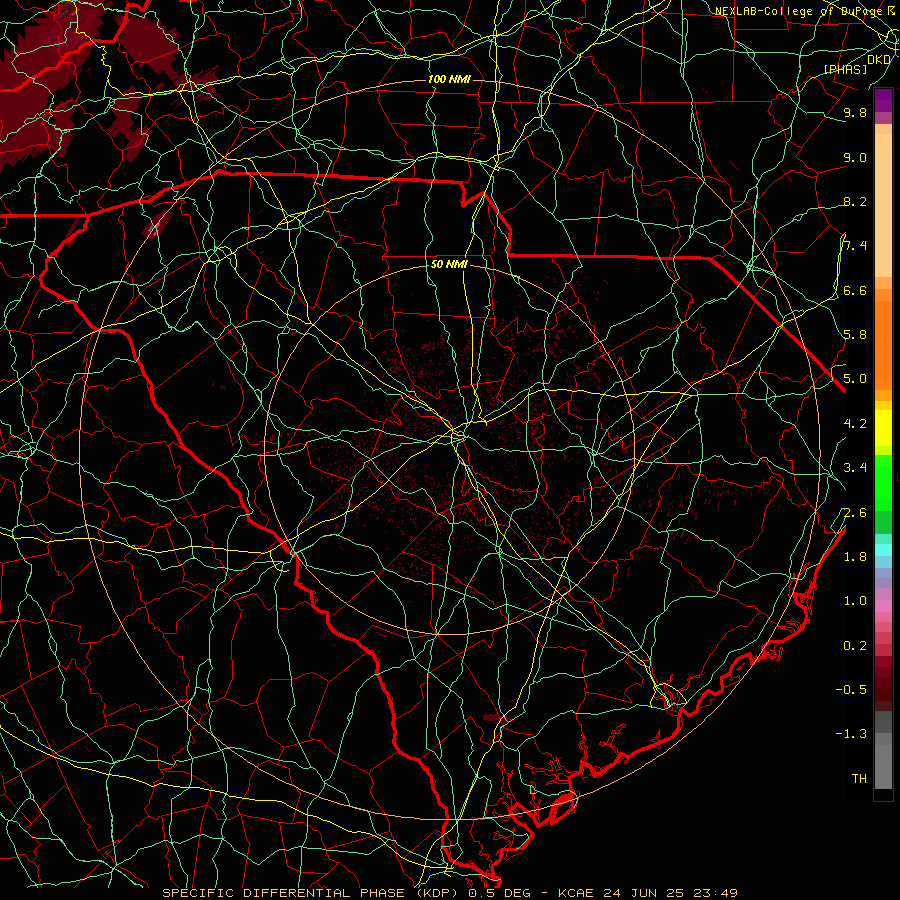Click the 1.8 value on the color scale
900x900 pixels.
pos(855,557)
